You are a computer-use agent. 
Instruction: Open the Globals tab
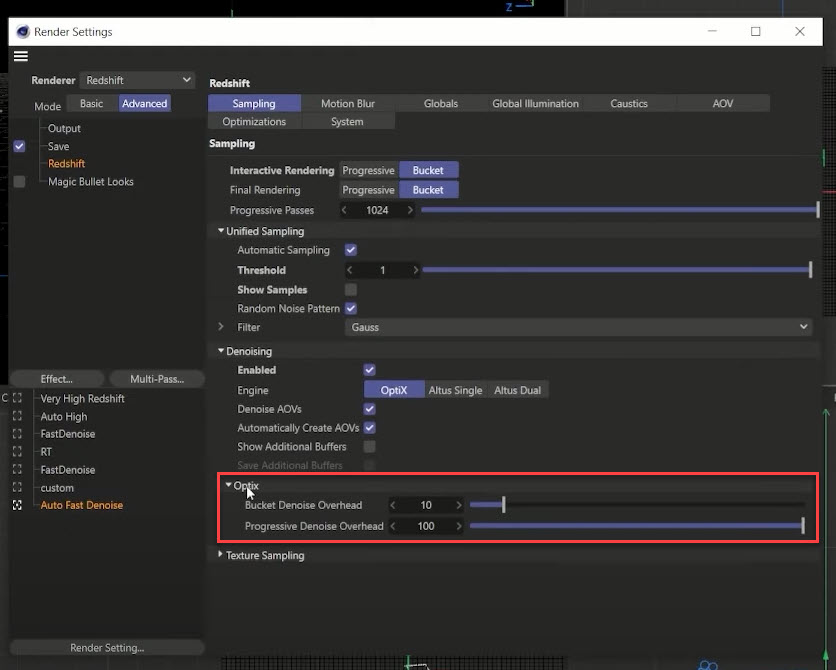click(x=440, y=103)
